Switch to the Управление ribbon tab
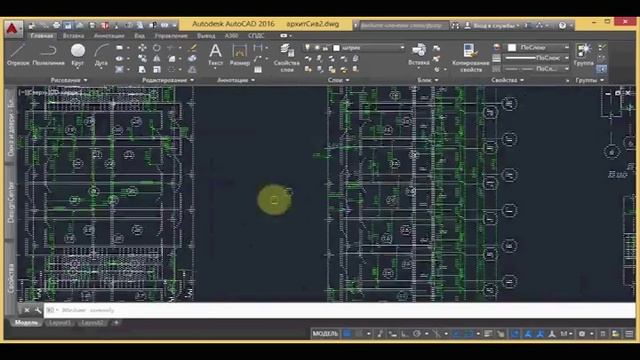 tap(171, 36)
